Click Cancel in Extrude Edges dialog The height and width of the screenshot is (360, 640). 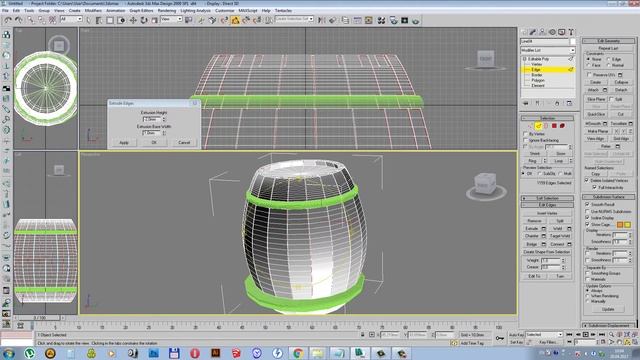184,142
